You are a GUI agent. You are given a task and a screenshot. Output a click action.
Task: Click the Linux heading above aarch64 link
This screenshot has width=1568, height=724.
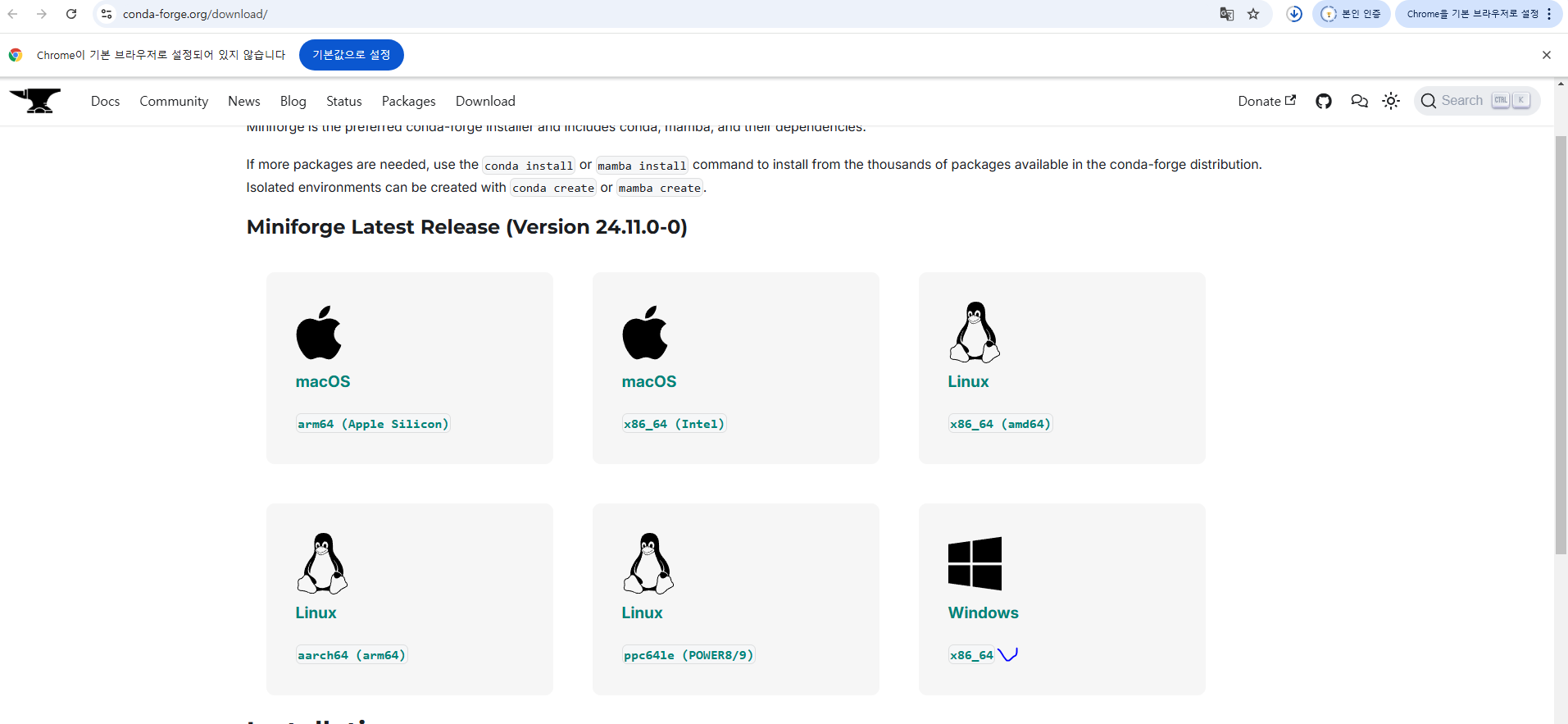point(316,612)
